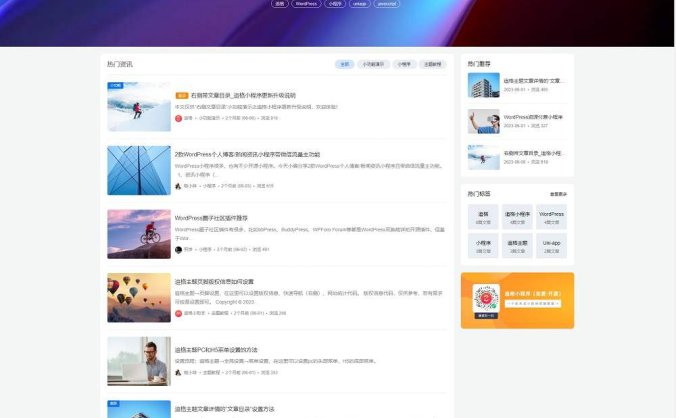This screenshot has width=676, height=418.
Task: Click red author avatar under first article
Action: click(178, 118)
